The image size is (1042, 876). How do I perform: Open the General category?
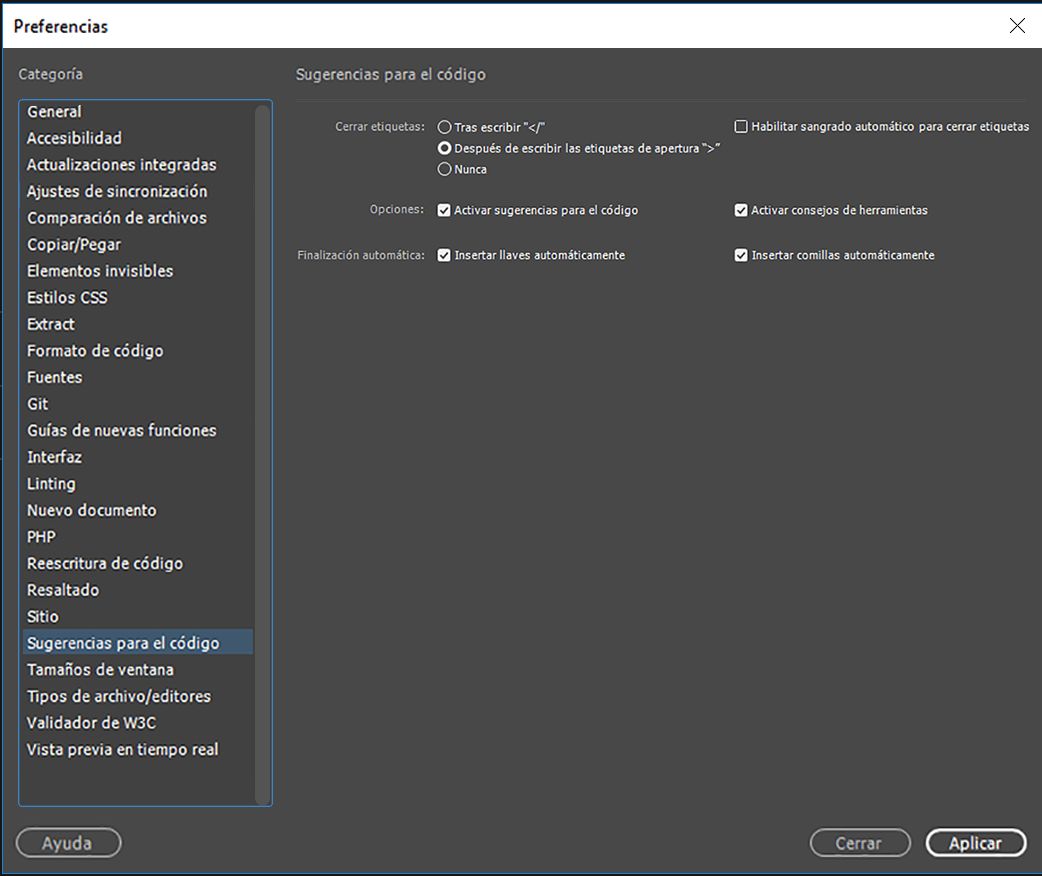55,112
